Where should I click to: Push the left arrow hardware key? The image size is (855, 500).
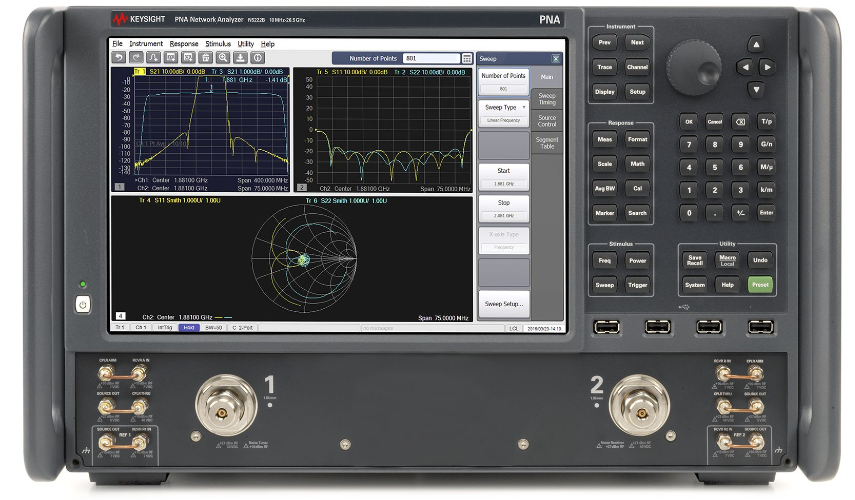coord(744,67)
